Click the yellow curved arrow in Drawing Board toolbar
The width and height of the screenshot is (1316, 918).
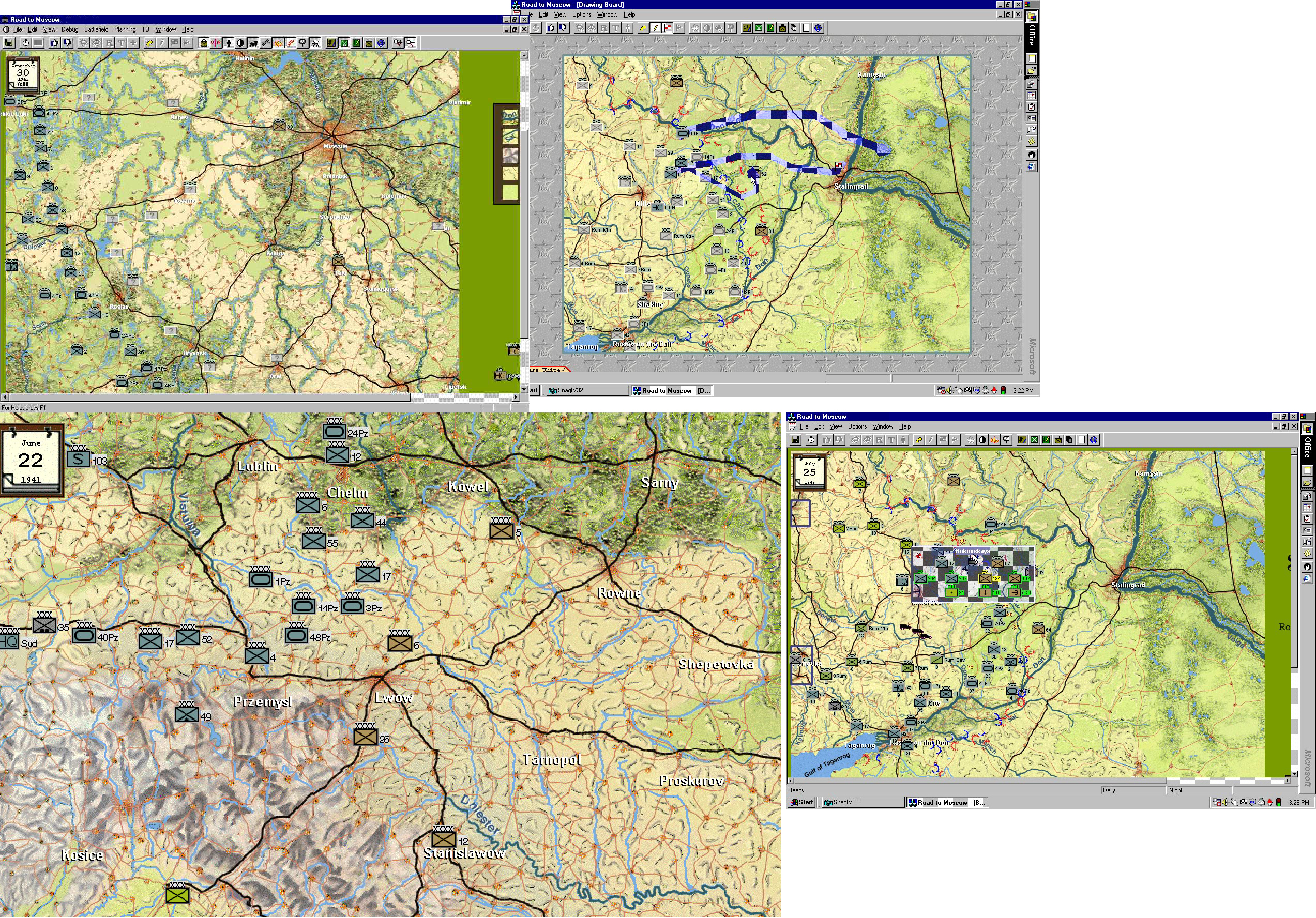click(643, 28)
